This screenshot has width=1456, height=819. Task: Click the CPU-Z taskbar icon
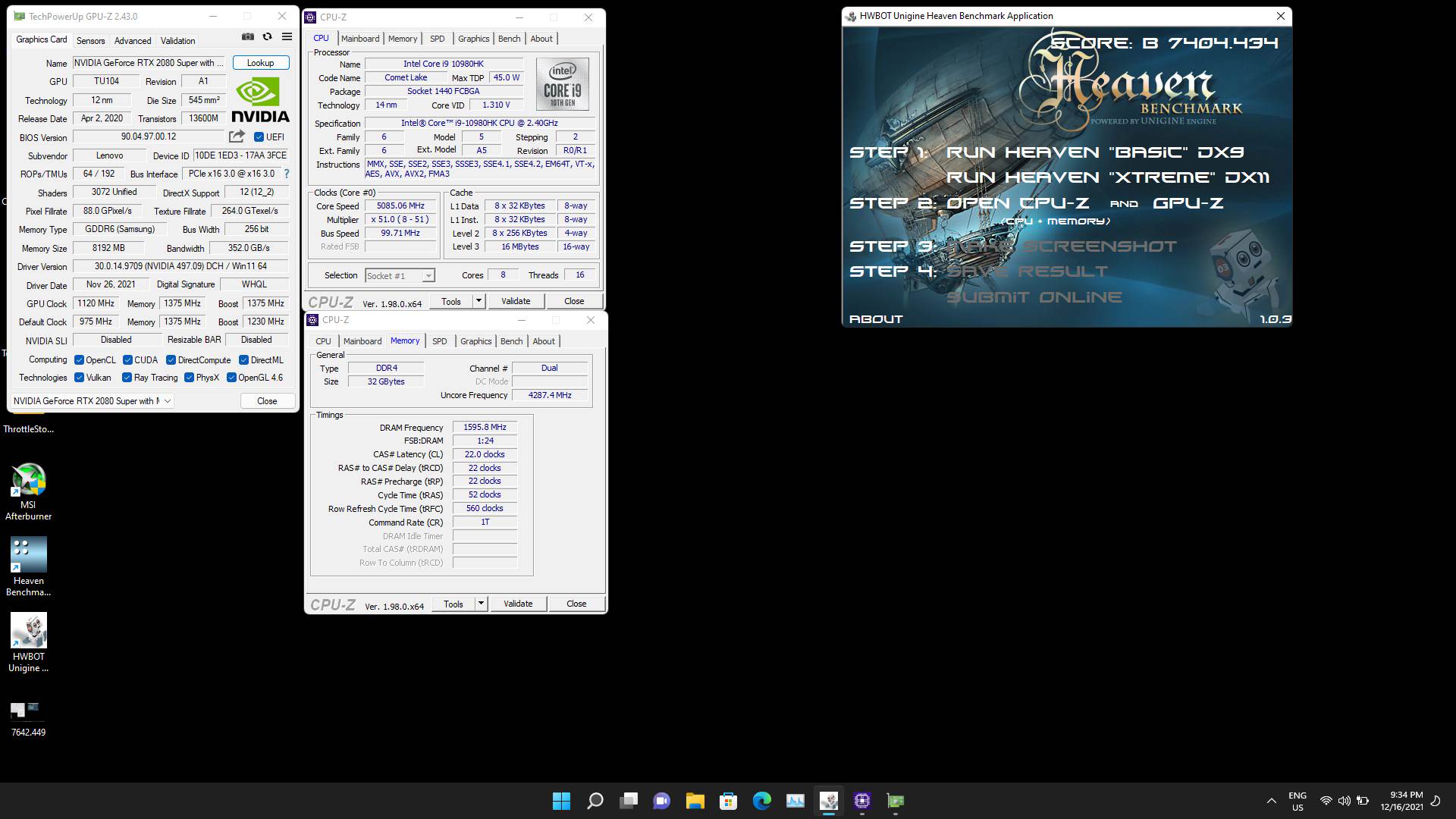point(862,801)
